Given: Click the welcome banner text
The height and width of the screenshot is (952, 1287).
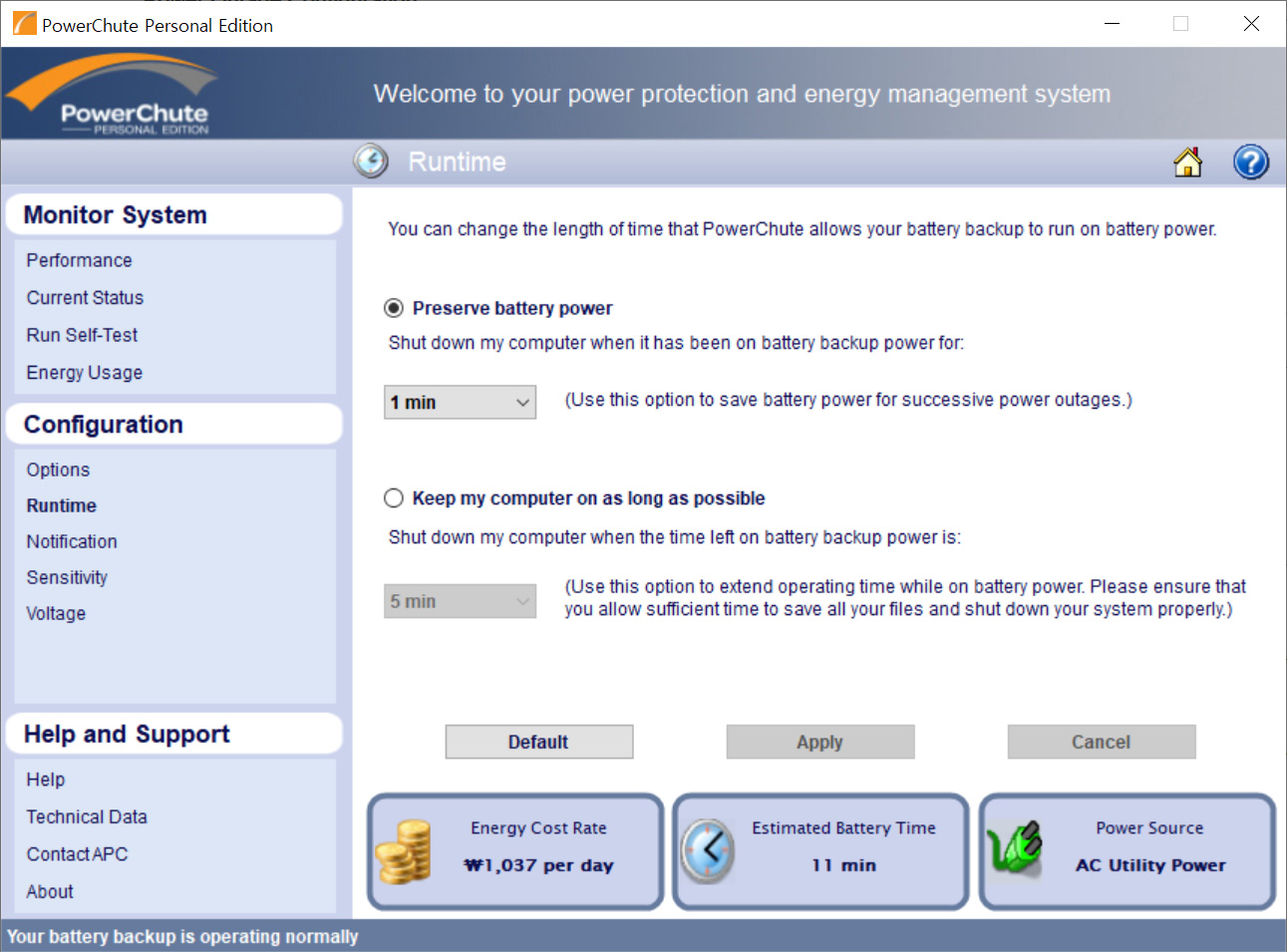Looking at the screenshot, I should 742,94.
